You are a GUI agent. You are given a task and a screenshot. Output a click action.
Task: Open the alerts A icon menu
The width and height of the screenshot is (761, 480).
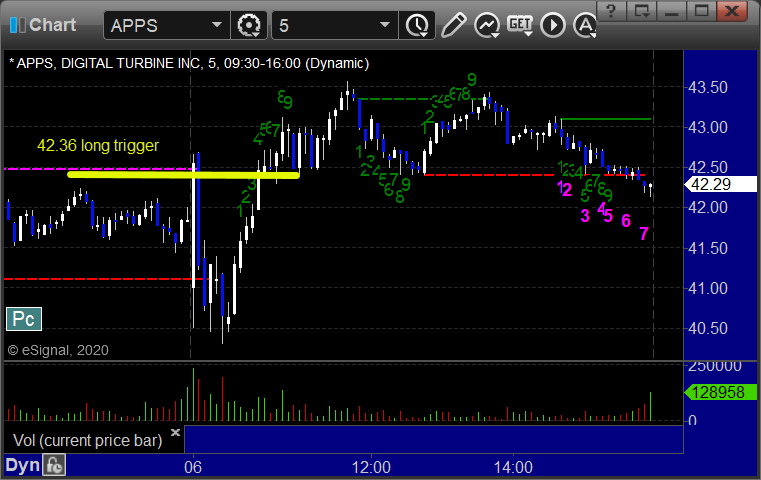585,25
